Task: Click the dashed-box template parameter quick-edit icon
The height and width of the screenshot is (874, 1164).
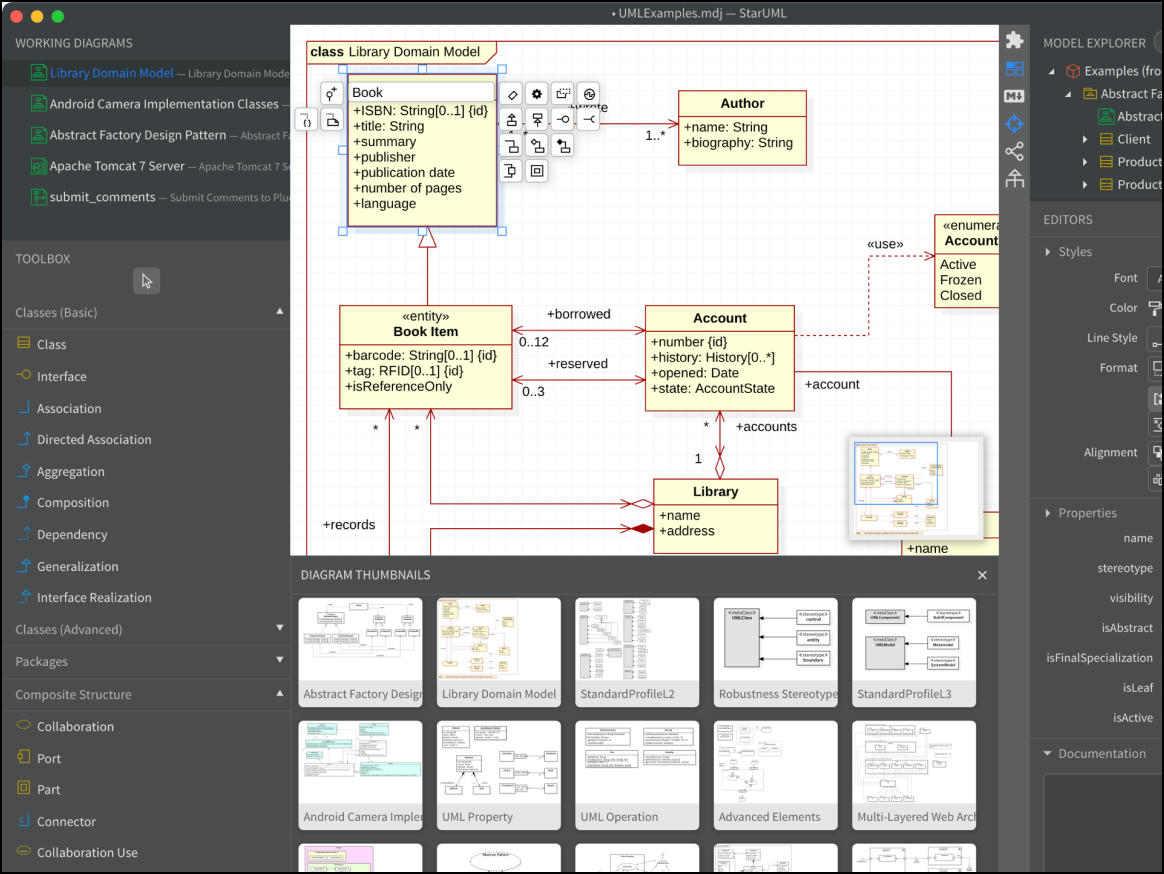Action: (x=563, y=94)
